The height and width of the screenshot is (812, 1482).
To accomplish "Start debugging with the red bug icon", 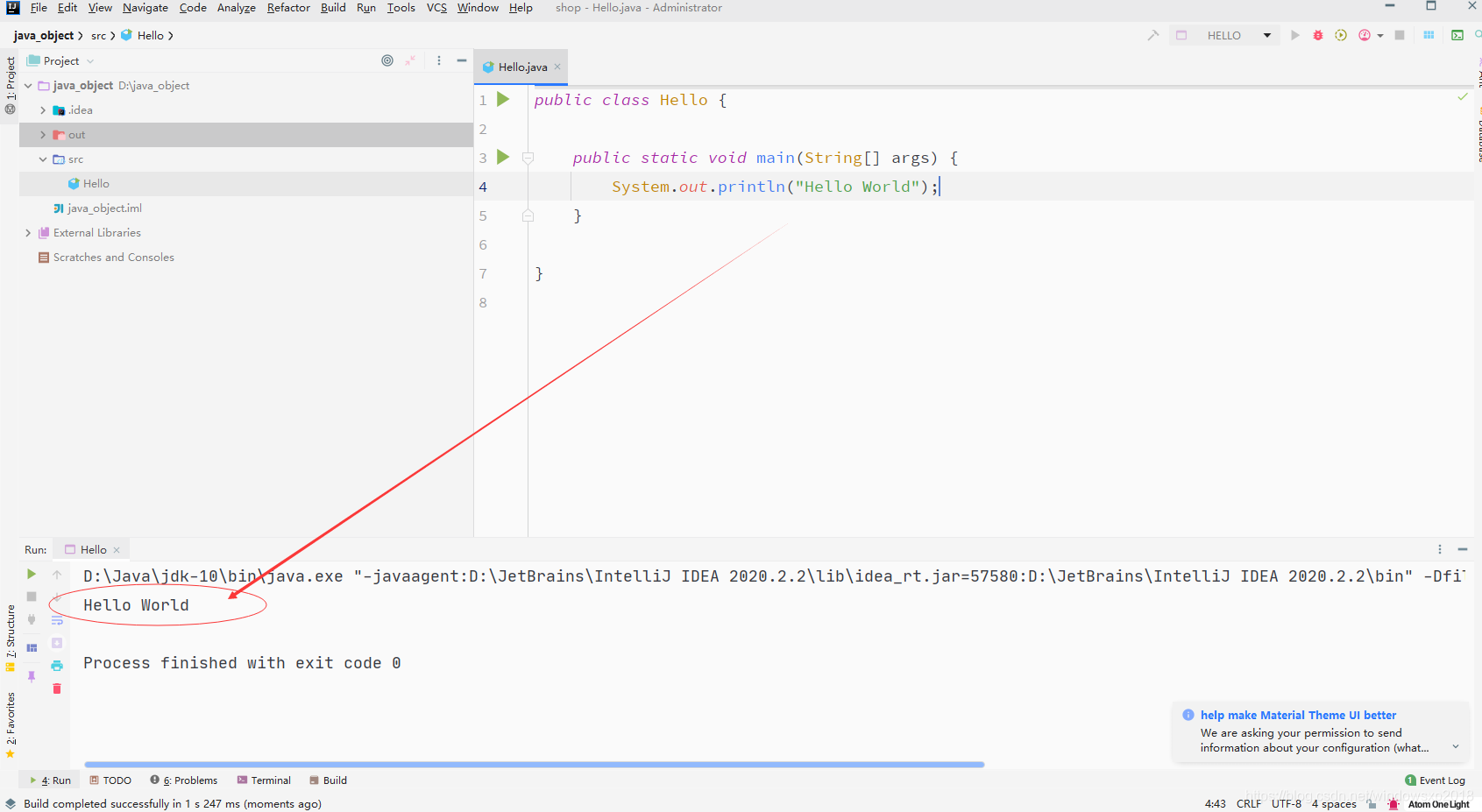I will click(x=1318, y=35).
